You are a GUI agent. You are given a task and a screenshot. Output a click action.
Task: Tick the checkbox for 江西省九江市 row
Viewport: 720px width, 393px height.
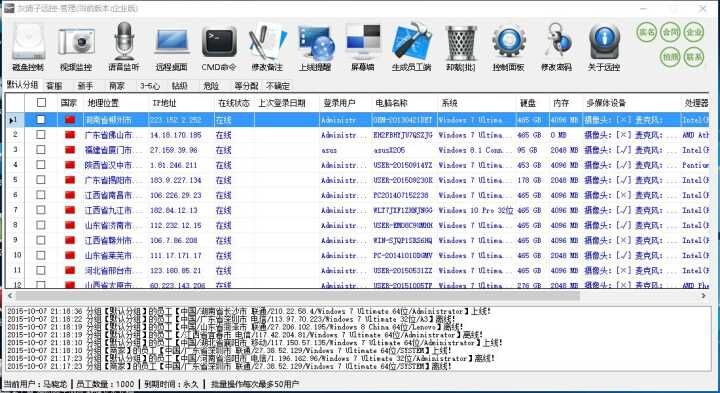click(41, 210)
